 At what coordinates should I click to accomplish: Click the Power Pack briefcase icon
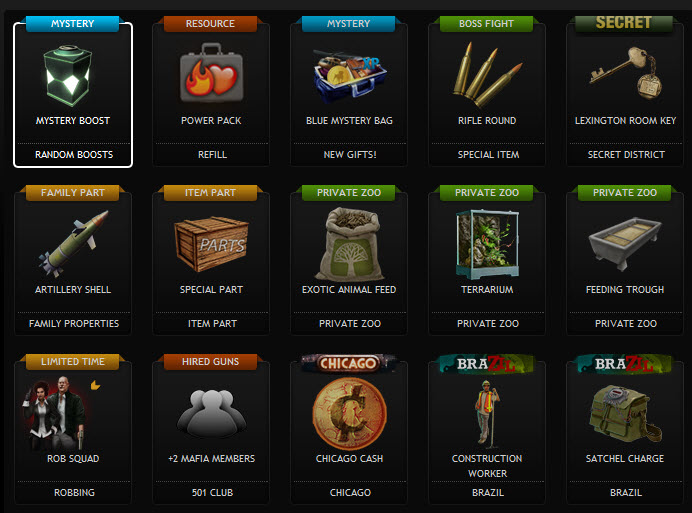[x=211, y=73]
